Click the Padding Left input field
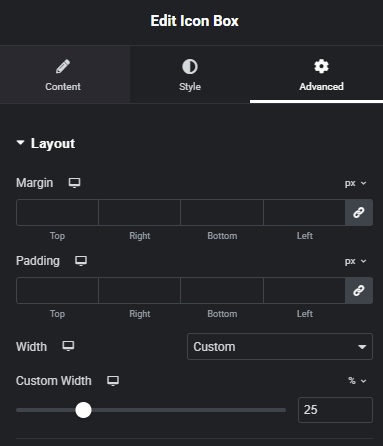The height and width of the screenshot is (446, 383). 304,290
